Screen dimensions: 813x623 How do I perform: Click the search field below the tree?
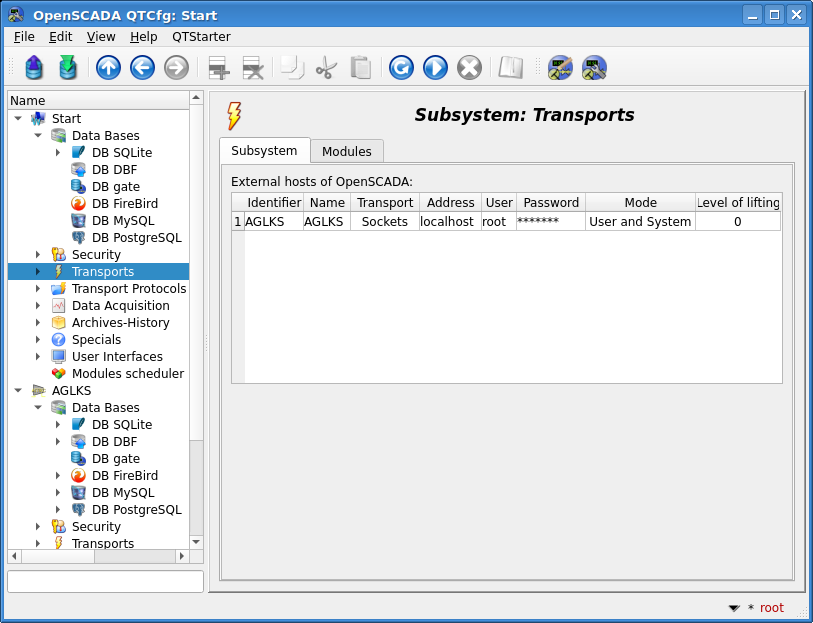pos(105,581)
